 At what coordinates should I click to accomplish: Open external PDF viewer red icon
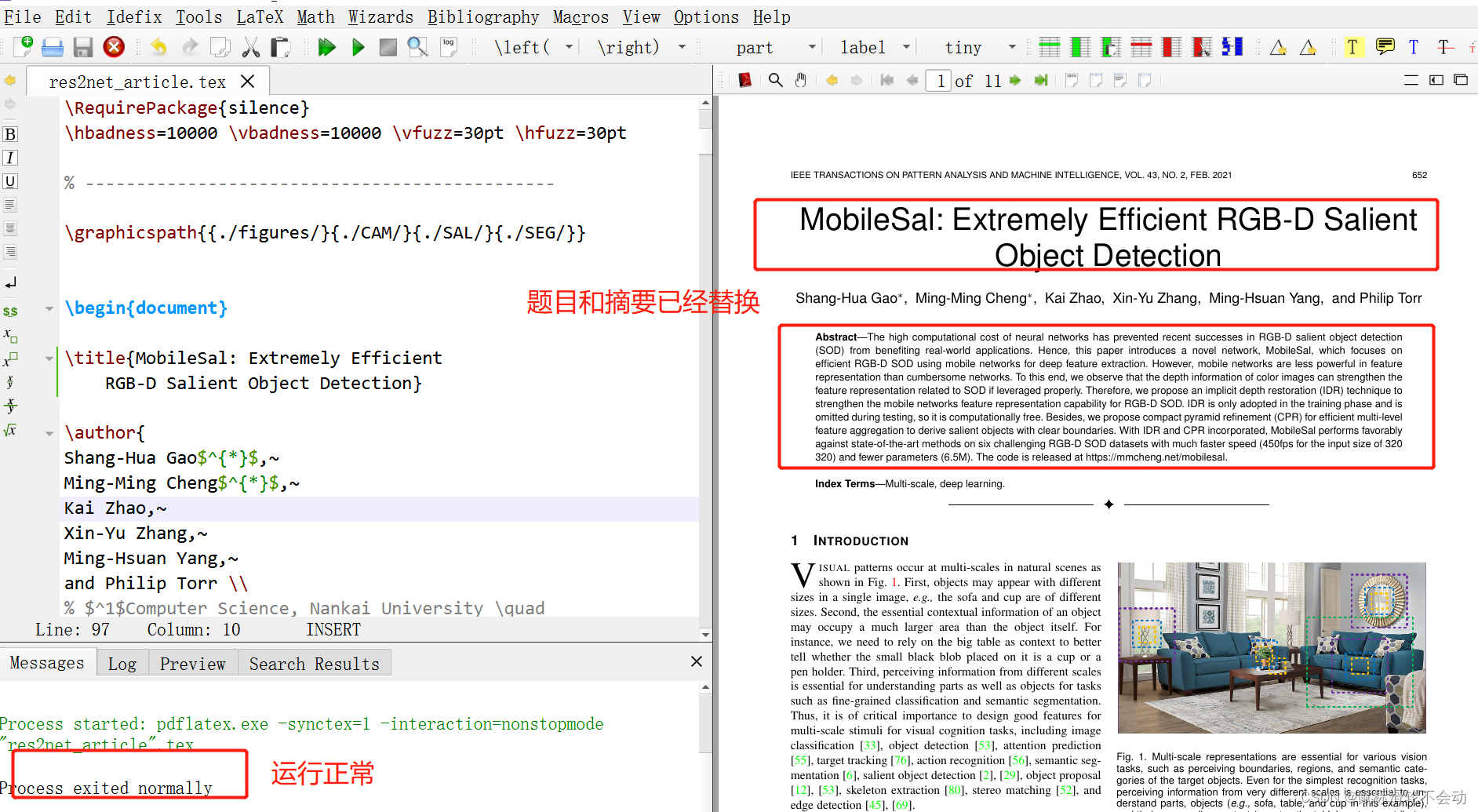(x=744, y=80)
